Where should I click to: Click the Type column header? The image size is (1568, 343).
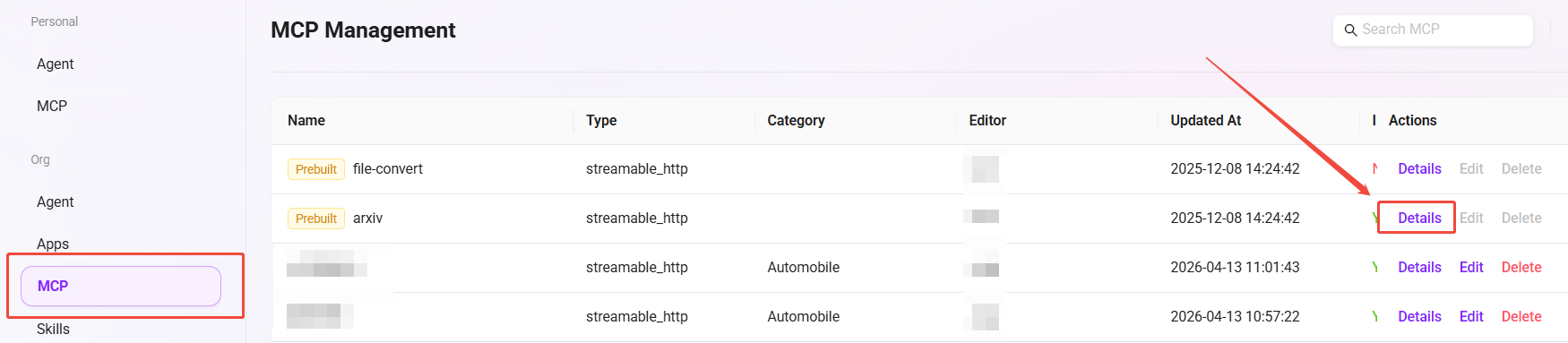601,120
